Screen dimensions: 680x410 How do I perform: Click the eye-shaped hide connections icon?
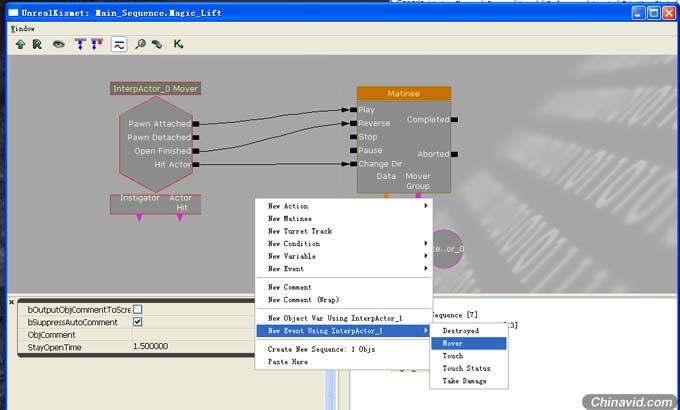59,44
